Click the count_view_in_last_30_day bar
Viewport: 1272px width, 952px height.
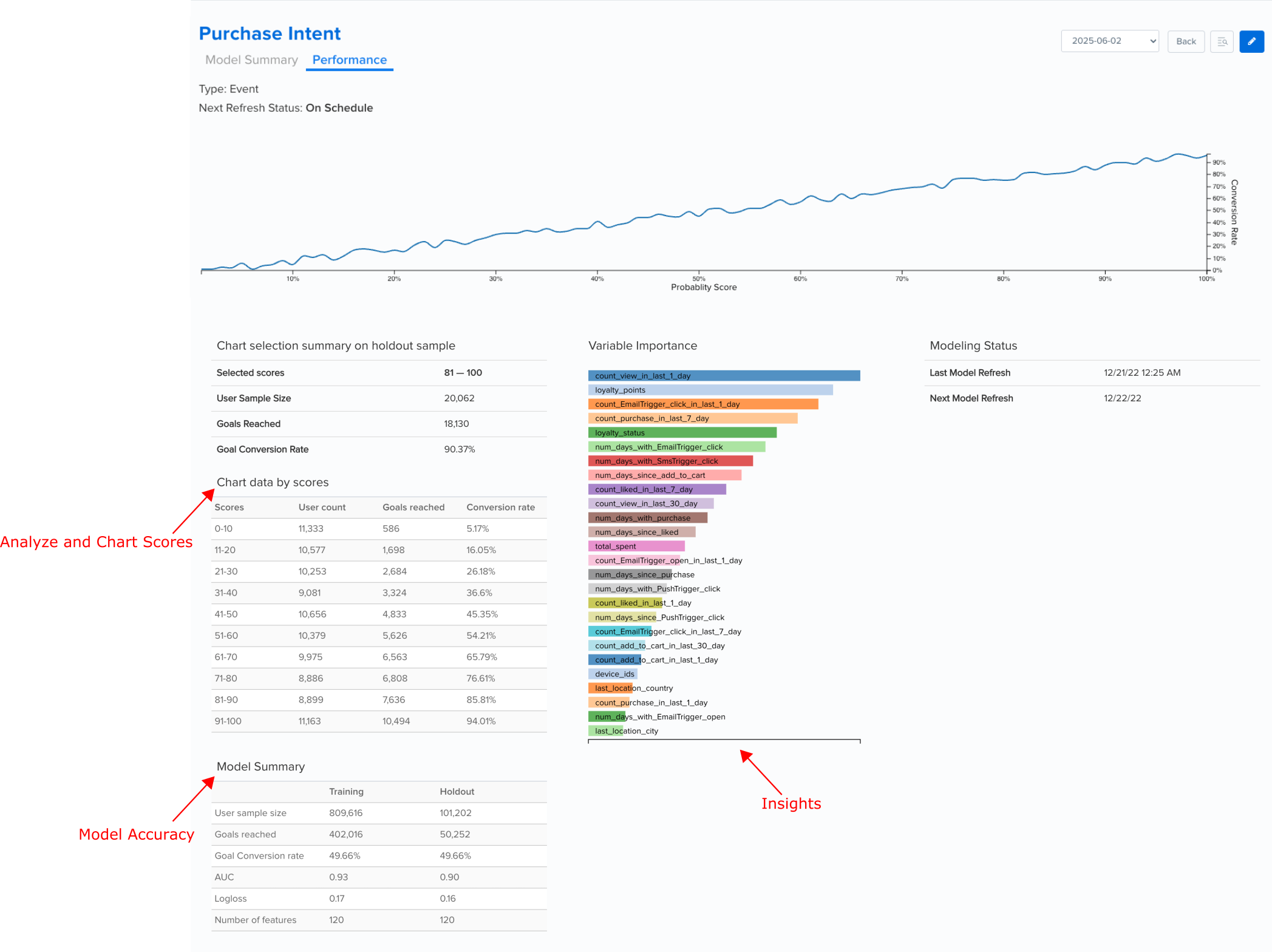(651, 504)
